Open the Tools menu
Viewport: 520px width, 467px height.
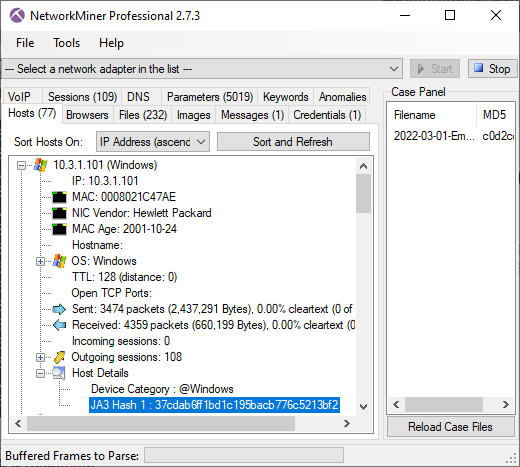tap(67, 43)
